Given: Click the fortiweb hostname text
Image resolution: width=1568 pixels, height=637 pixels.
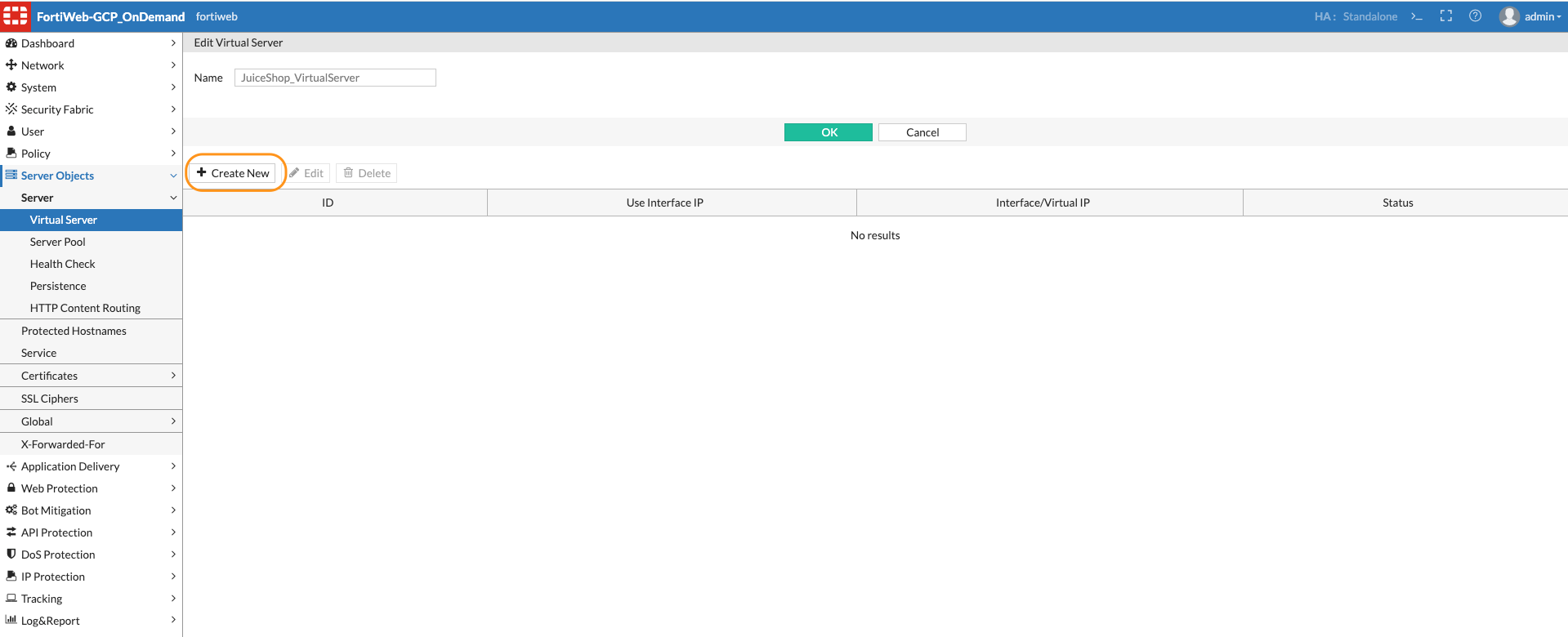Looking at the screenshot, I should pos(217,16).
